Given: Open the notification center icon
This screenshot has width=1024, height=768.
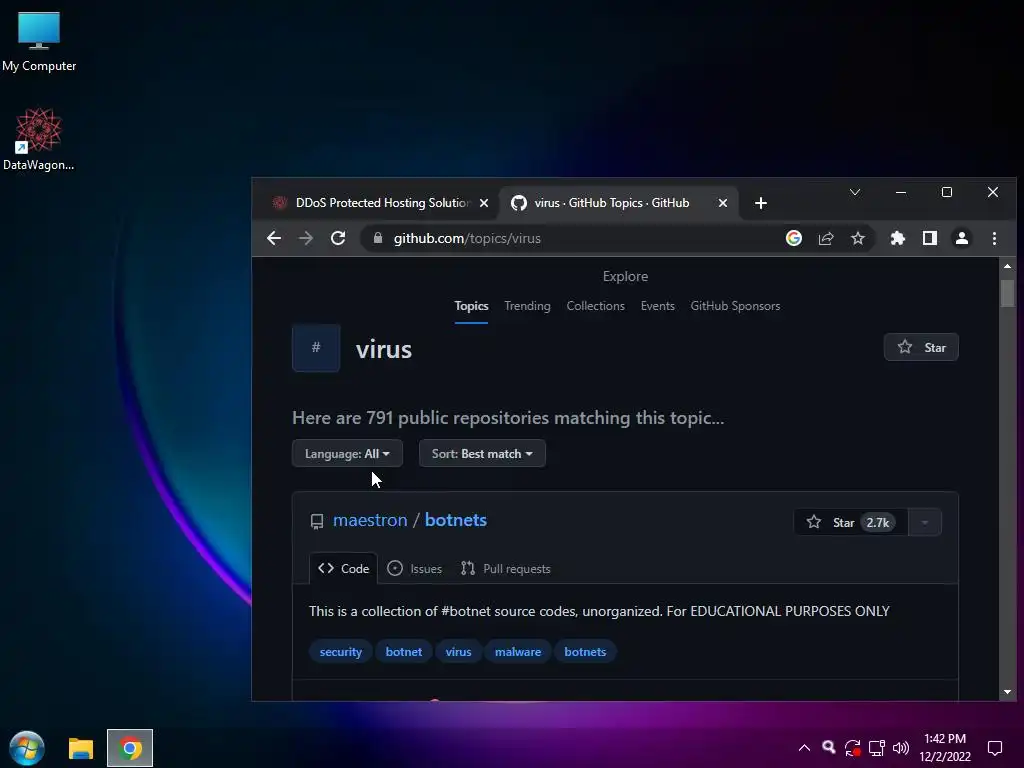Looking at the screenshot, I should pos(995,748).
